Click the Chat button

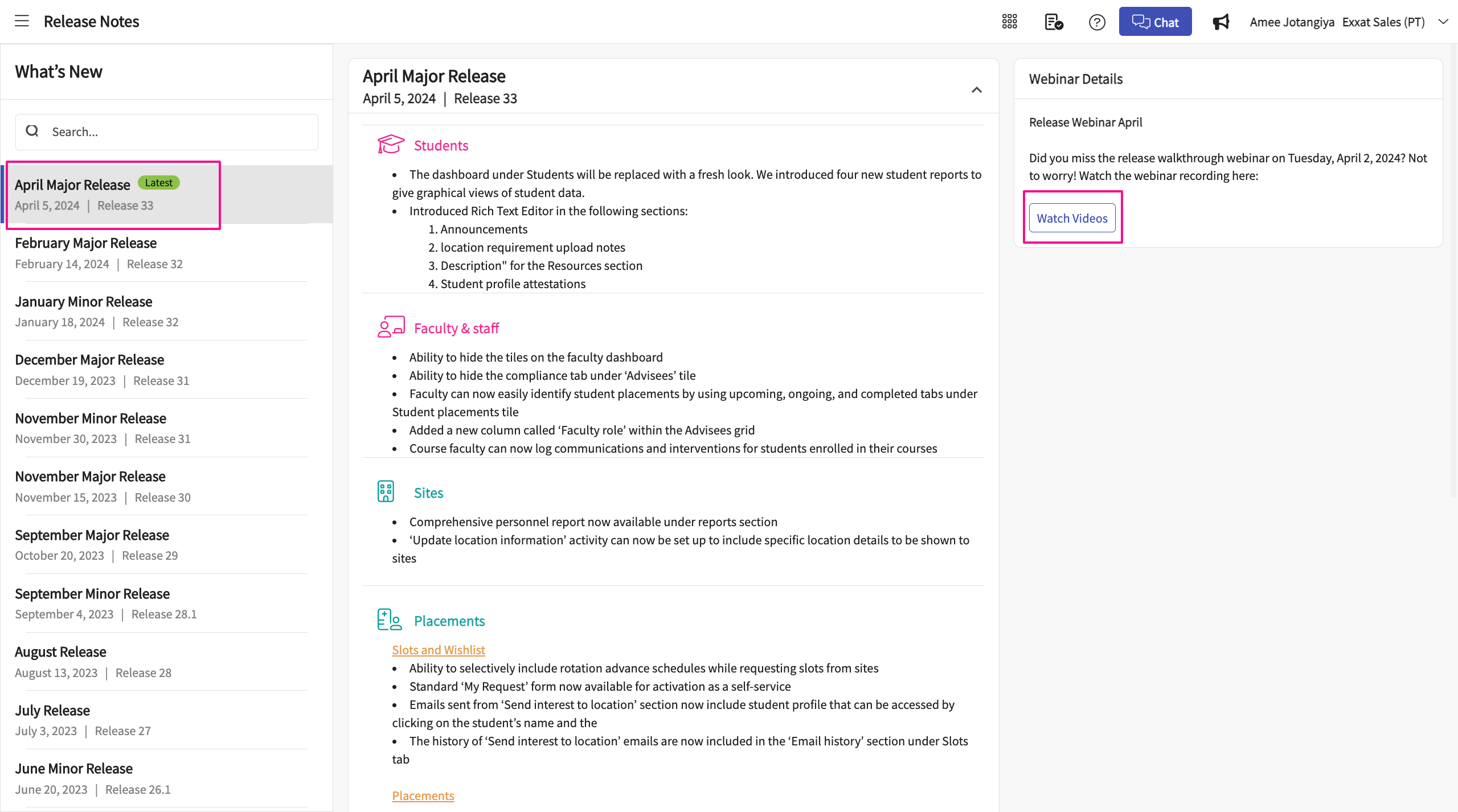(x=1155, y=21)
